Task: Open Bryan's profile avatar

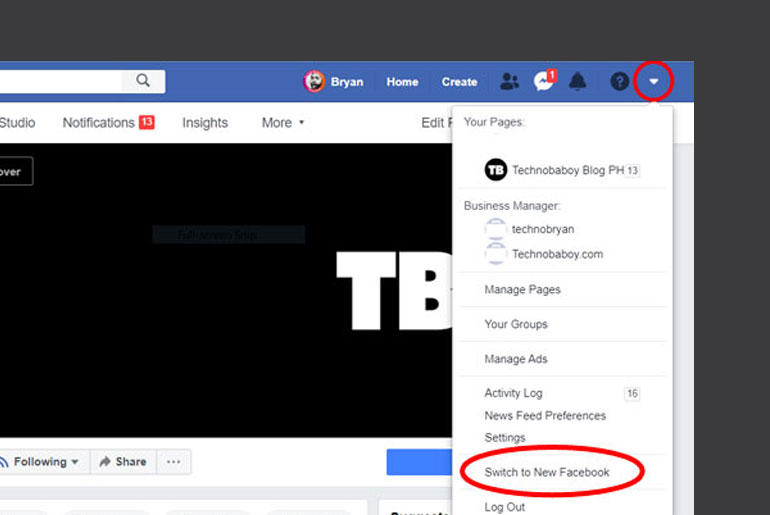Action: click(x=314, y=81)
